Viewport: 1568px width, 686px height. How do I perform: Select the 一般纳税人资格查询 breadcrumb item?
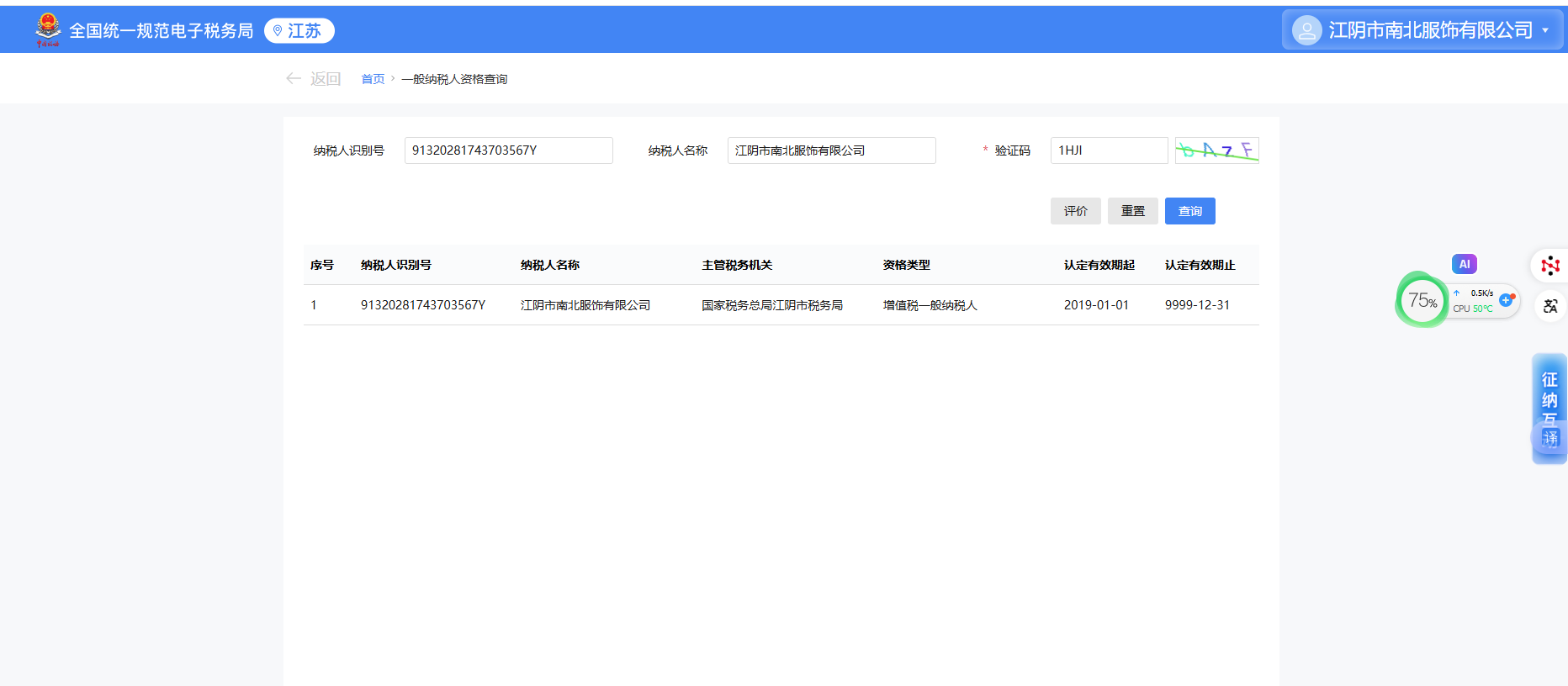(454, 79)
